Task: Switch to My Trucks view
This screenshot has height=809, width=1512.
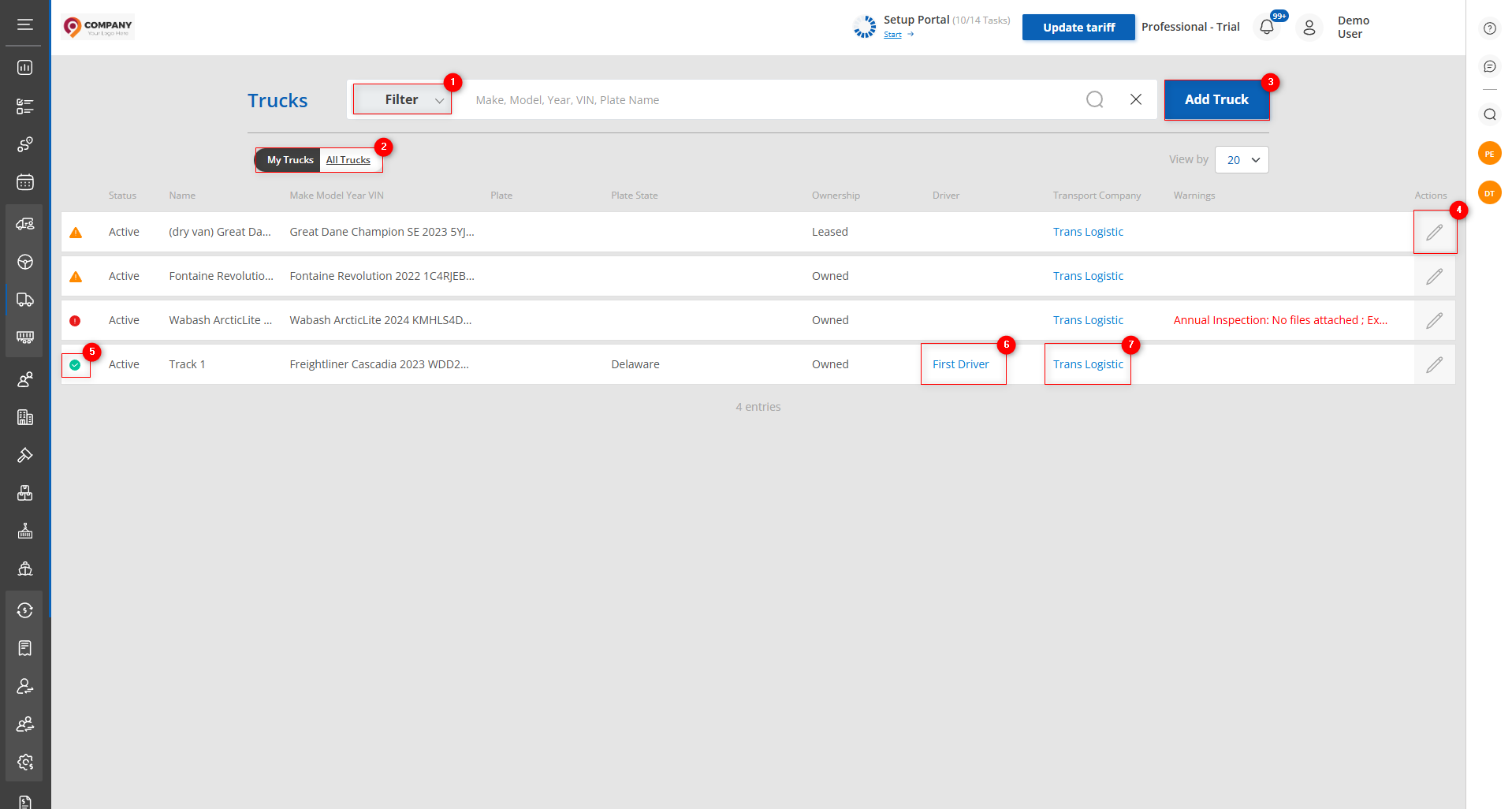Action: 289,160
